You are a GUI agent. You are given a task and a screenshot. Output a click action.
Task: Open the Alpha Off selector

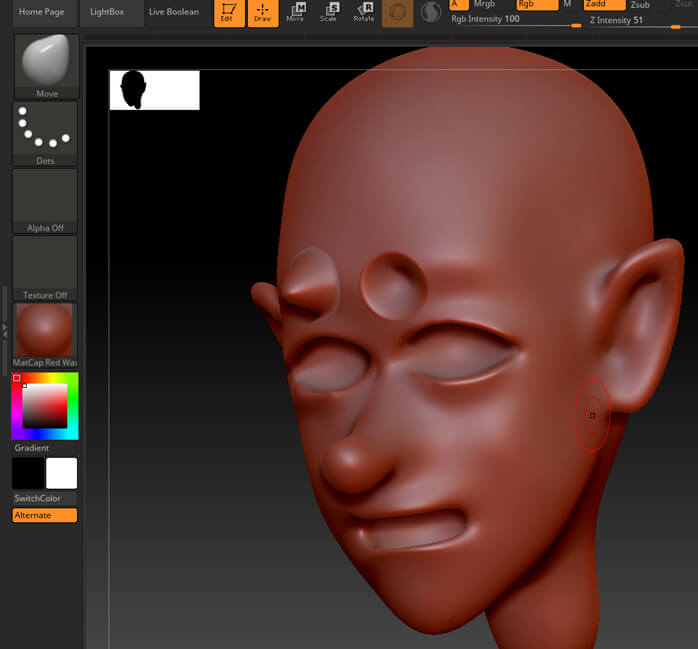coord(45,200)
